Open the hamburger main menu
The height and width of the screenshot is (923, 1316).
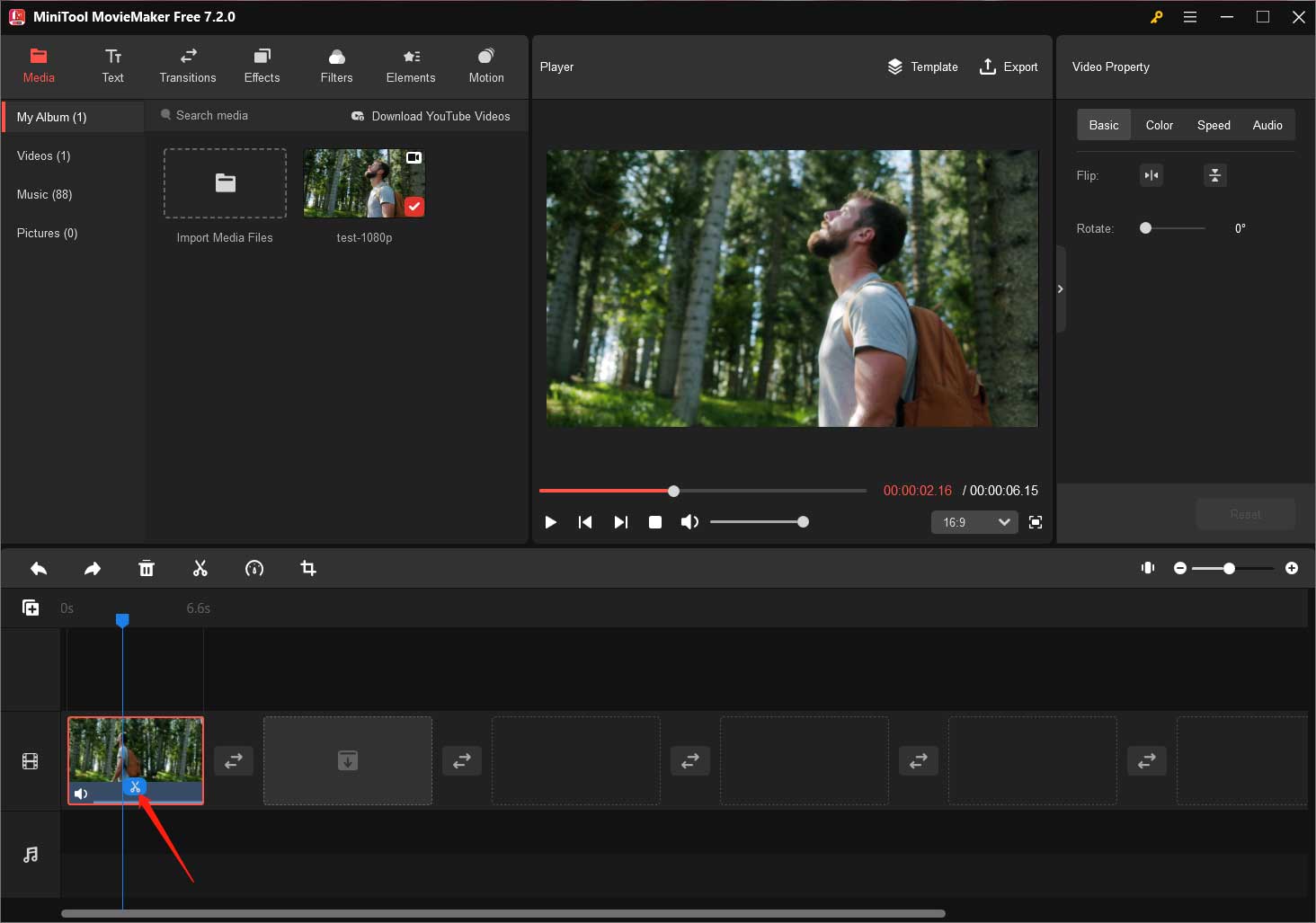tap(1190, 17)
